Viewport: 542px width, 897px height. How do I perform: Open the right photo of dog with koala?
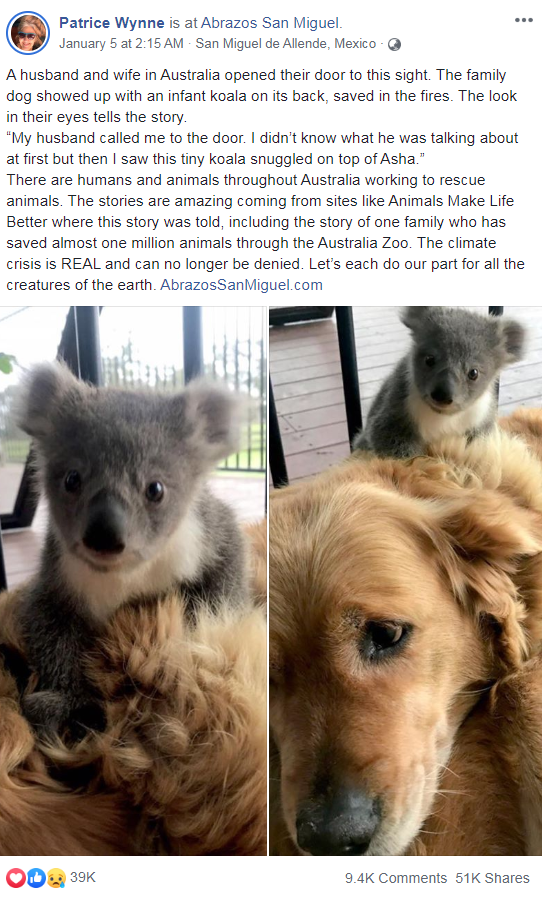(x=406, y=581)
